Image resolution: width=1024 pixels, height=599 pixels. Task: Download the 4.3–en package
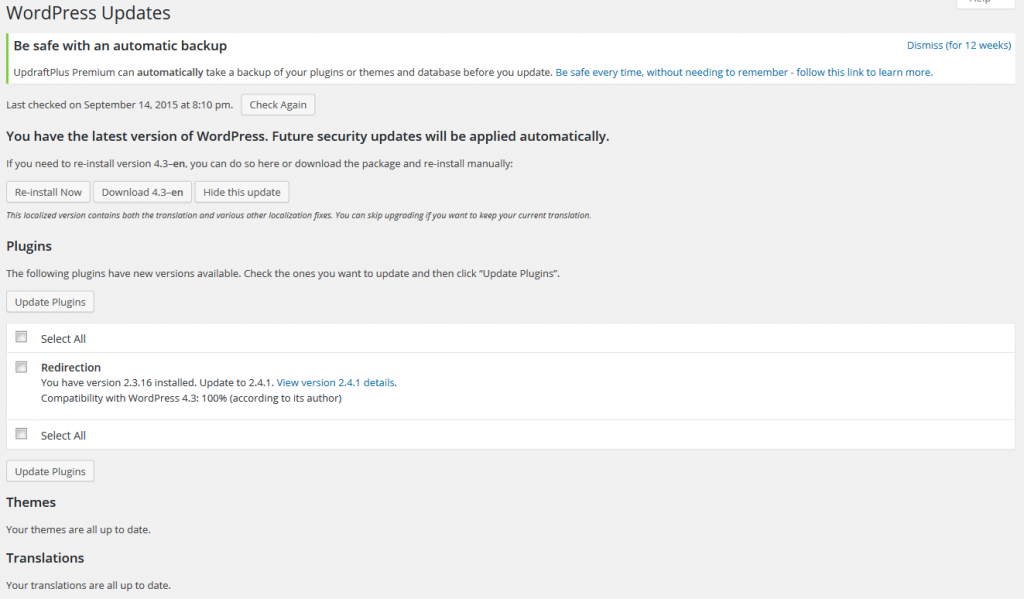[x=143, y=191]
